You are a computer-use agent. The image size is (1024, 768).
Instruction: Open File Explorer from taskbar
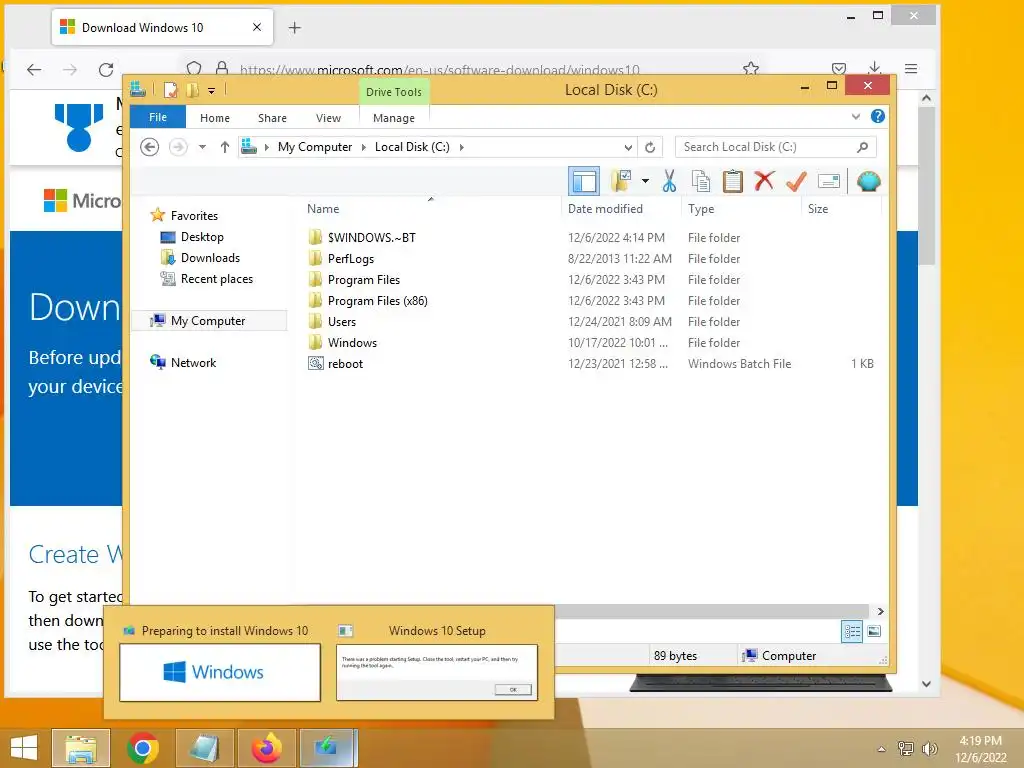pyautogui.click(x=81, y=748)
